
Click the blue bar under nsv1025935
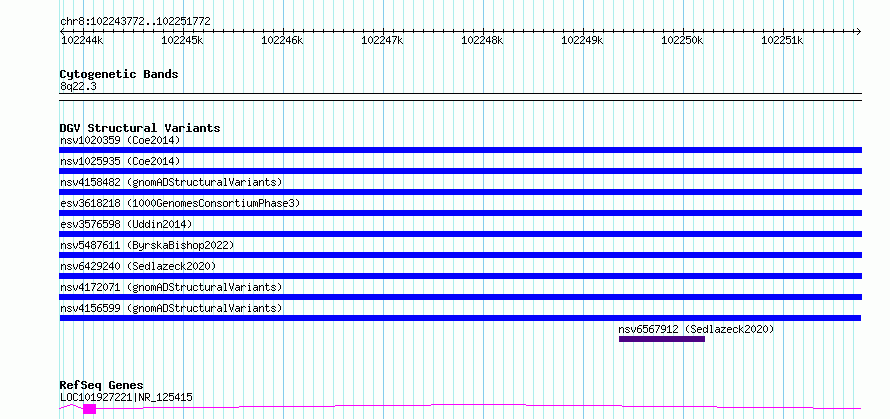coord(460,171)
